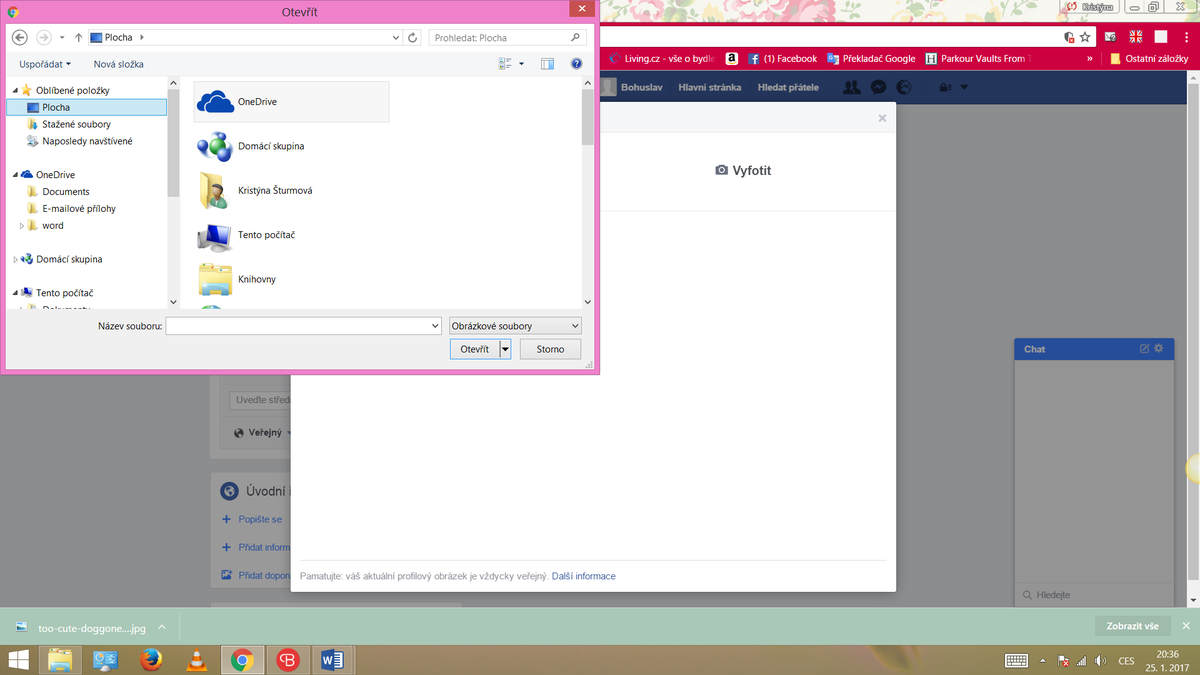Launch Firefox from the taskbar
Screen dimensions: 1200x675
[x=151, y=659]
